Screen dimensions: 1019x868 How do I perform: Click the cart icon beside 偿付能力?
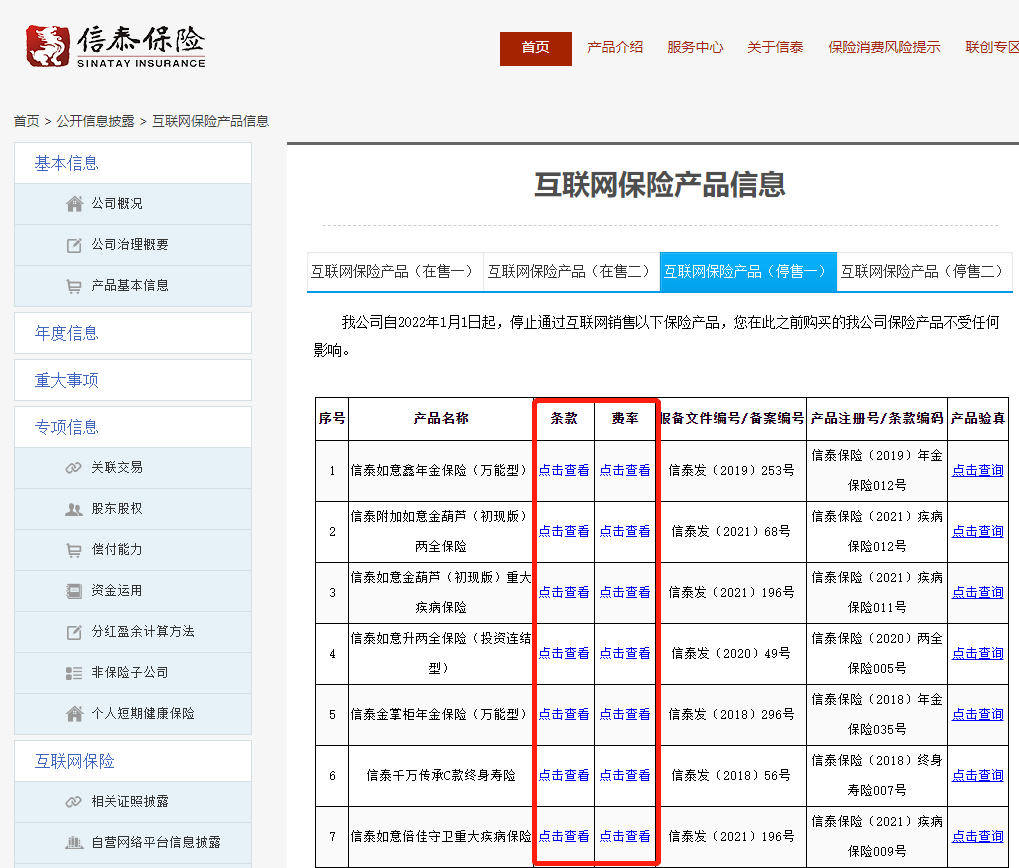(74, 550)
